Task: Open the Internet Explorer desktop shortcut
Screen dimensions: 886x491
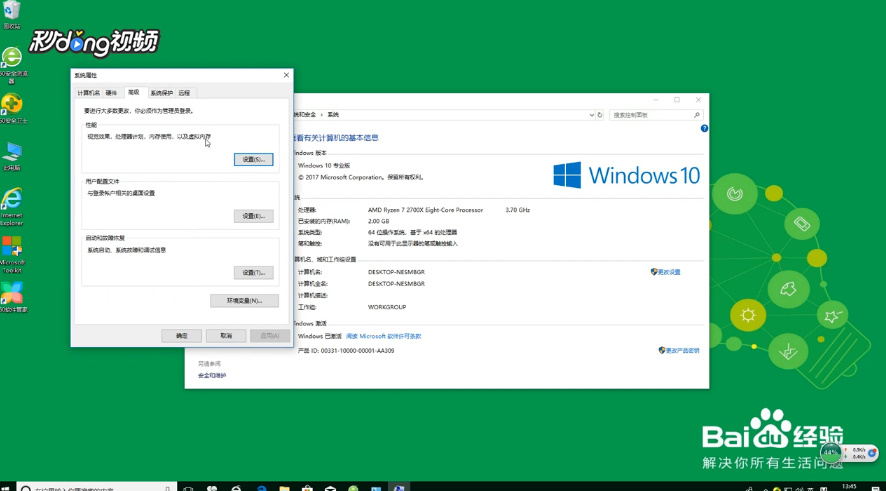Action: tap(12, 206)
